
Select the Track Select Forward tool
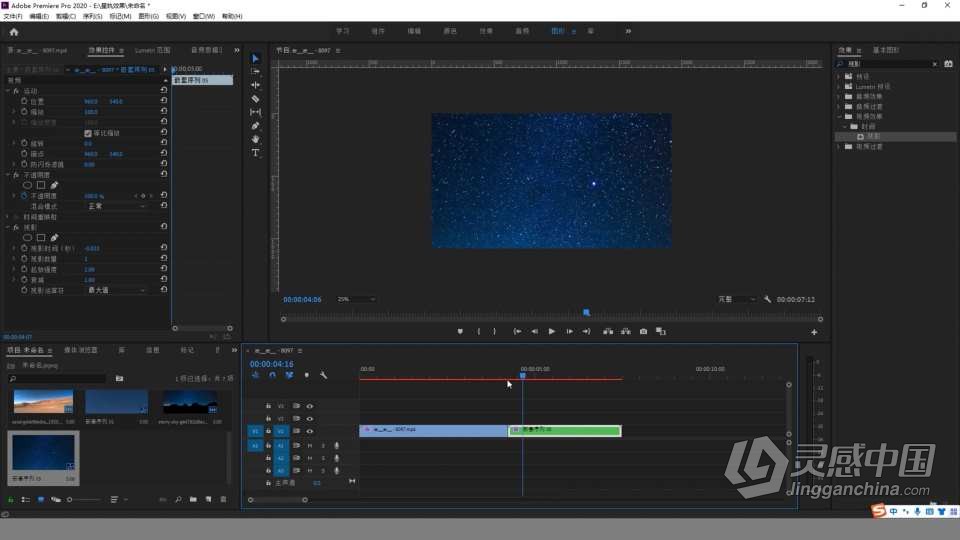click(255, 72)
